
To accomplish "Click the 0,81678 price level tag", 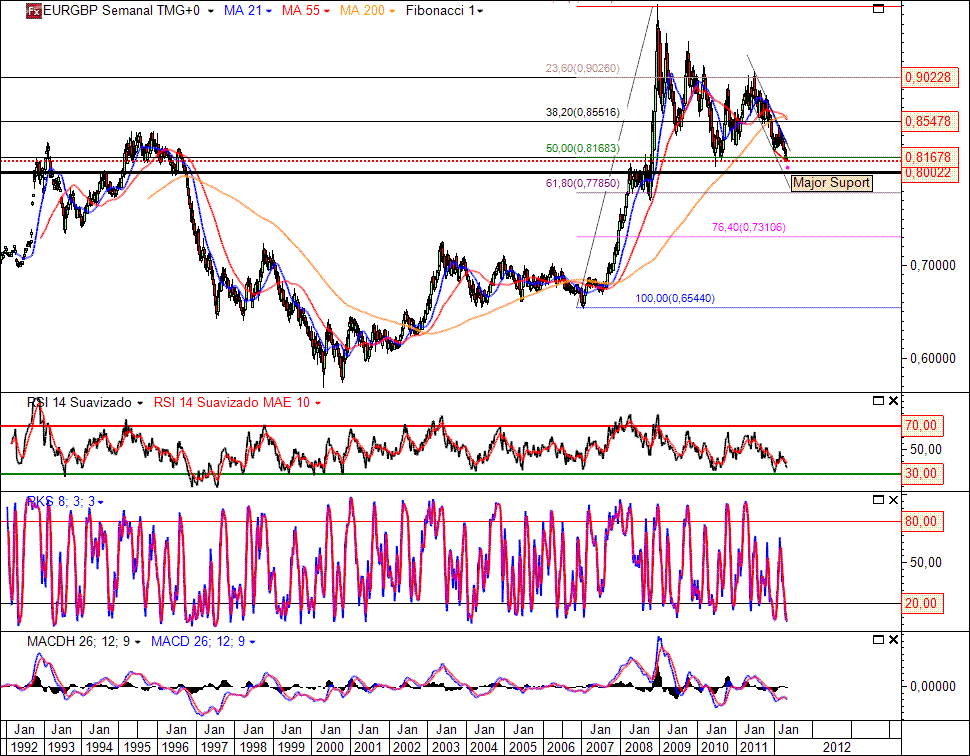I will [x=930, y=157].
